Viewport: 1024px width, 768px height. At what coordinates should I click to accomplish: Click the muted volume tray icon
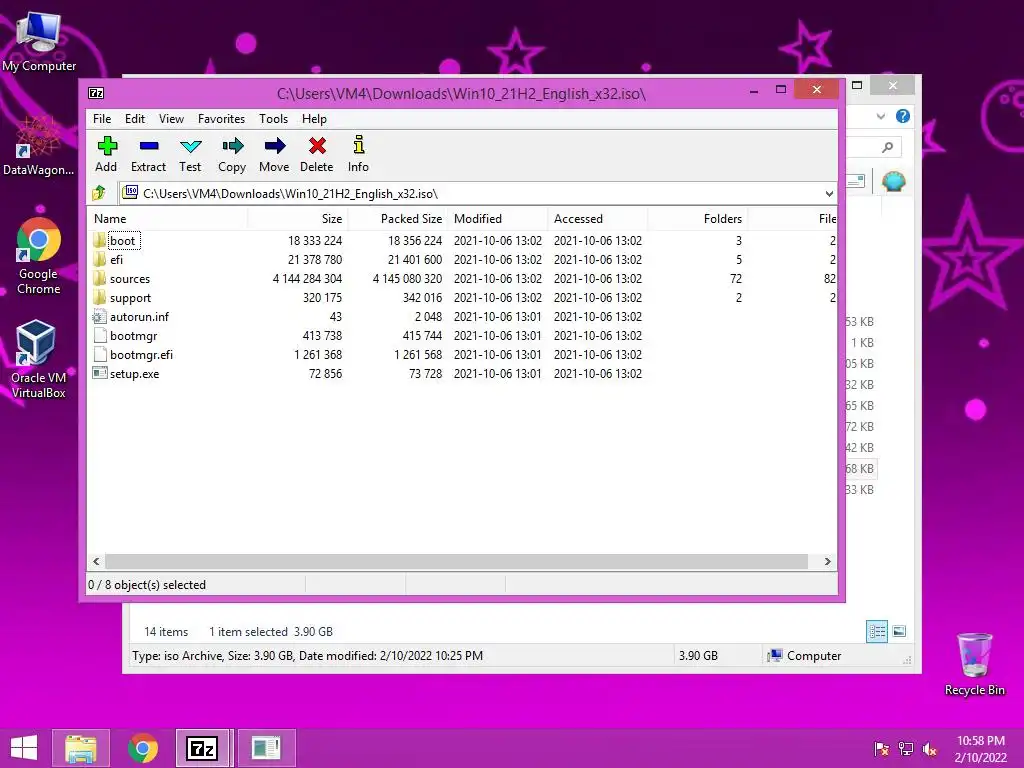[x=930, y=748]
